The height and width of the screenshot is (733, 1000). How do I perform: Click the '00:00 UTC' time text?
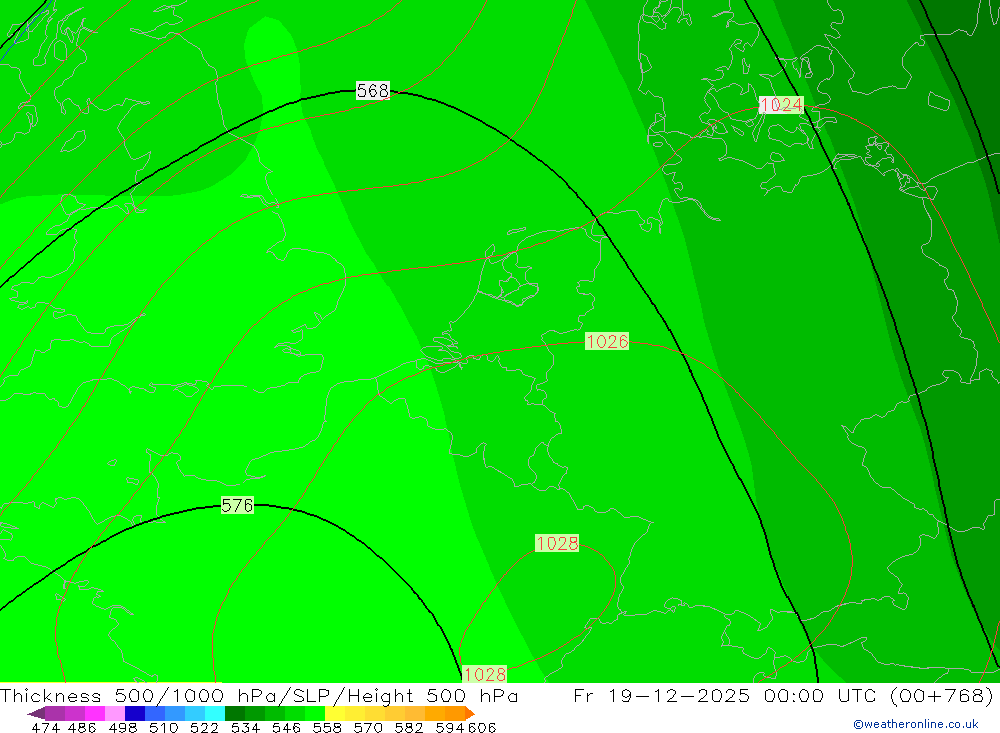820,695
